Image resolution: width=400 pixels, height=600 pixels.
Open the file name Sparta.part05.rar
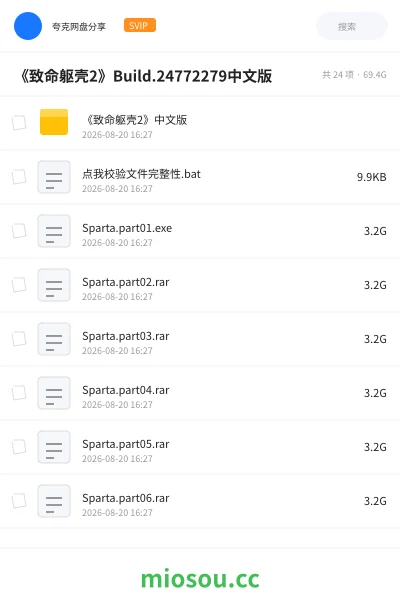pyautogui.click(x=126, y=444)
